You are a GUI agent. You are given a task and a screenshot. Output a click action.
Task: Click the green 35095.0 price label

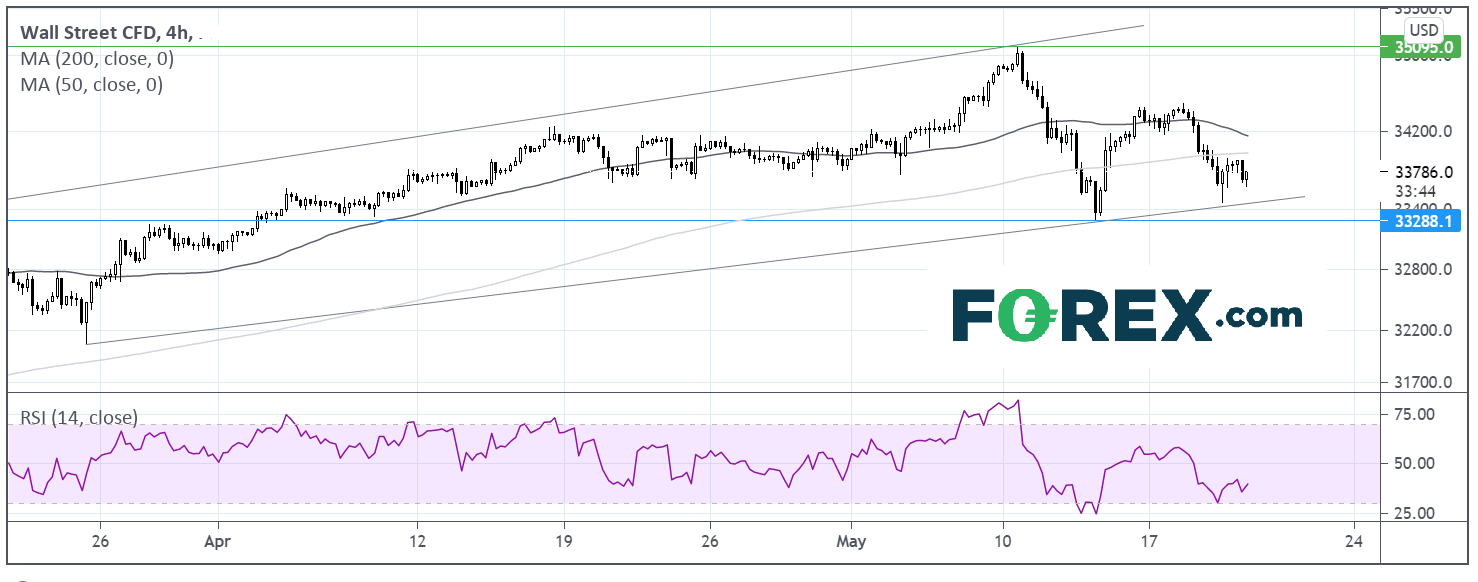[x=1425, y=46]
